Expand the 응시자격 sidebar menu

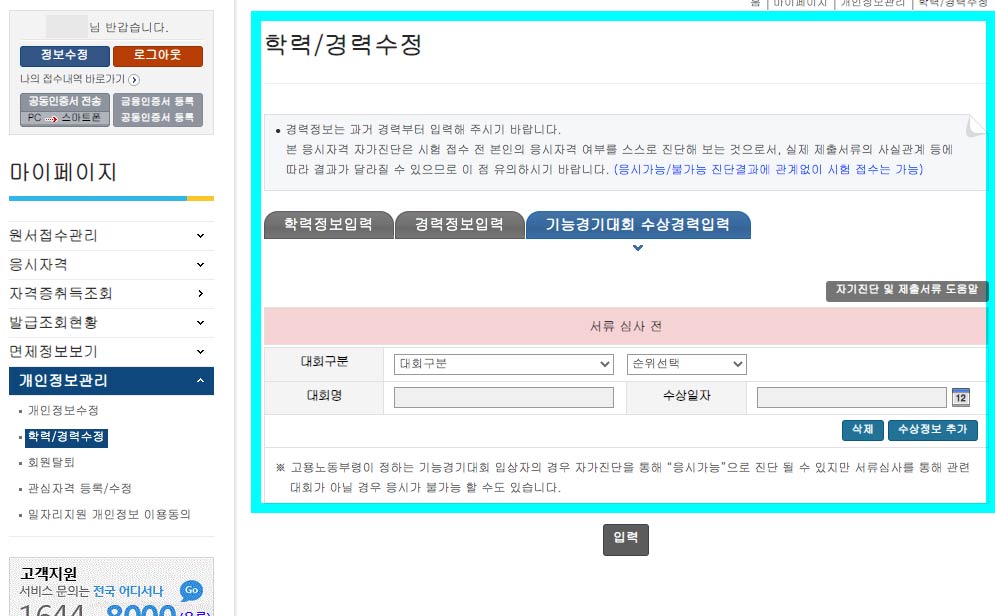point(111,265)
